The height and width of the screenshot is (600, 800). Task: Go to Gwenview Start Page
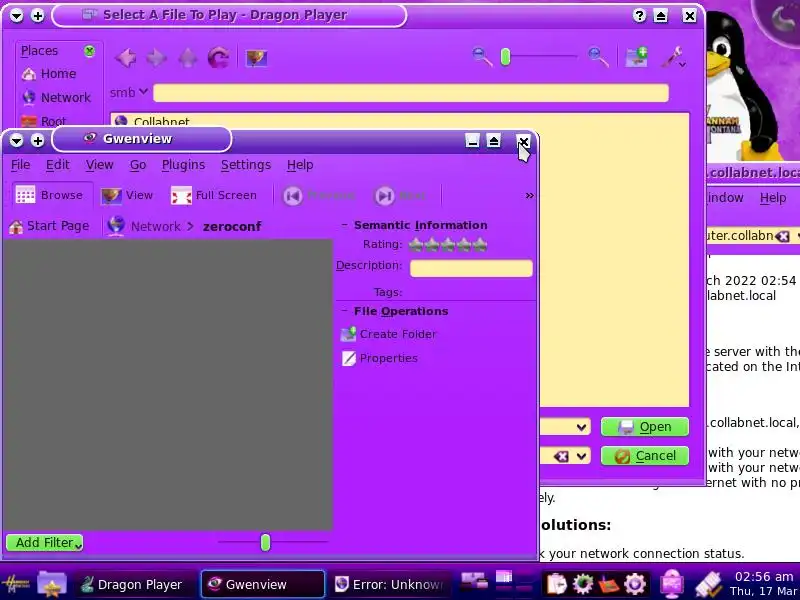(x=49, y=226)
